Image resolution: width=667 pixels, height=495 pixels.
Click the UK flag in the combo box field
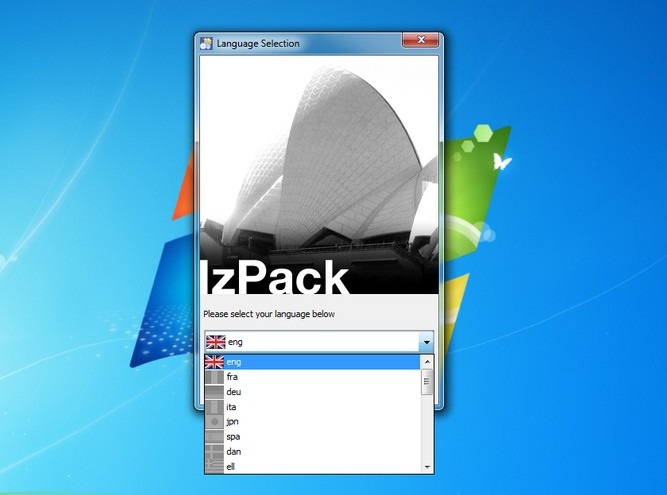click(x=216, y=342)
